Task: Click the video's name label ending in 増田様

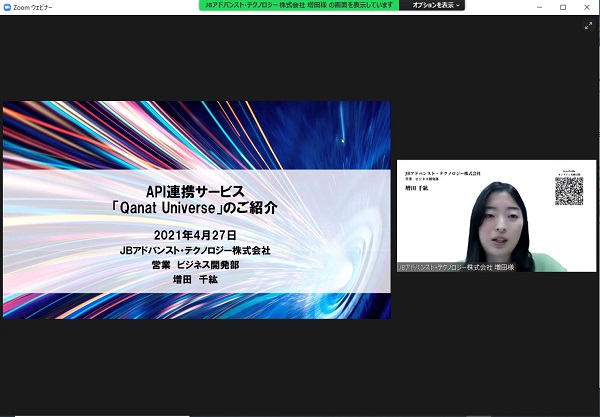Action: click(456, 267)
